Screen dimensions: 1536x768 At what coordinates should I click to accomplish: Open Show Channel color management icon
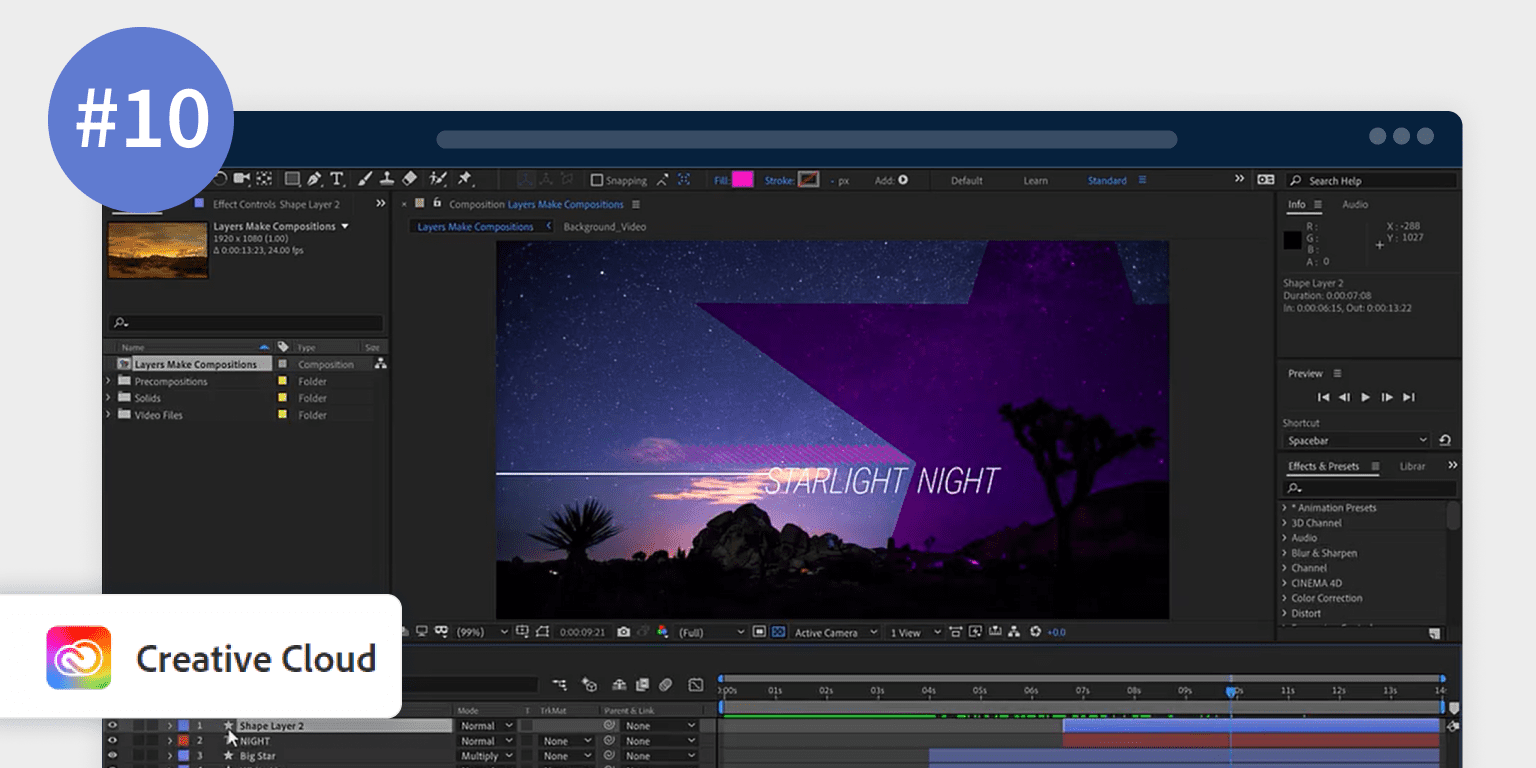click(662, 632)
